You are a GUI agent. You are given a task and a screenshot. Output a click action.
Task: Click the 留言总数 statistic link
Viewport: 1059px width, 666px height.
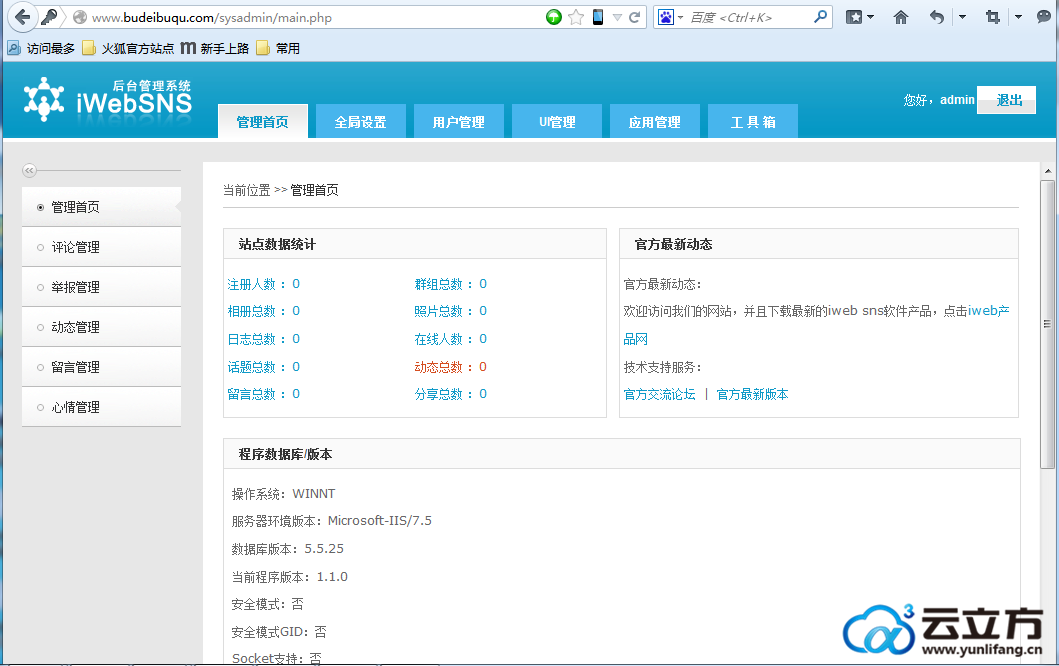(263, 394)
